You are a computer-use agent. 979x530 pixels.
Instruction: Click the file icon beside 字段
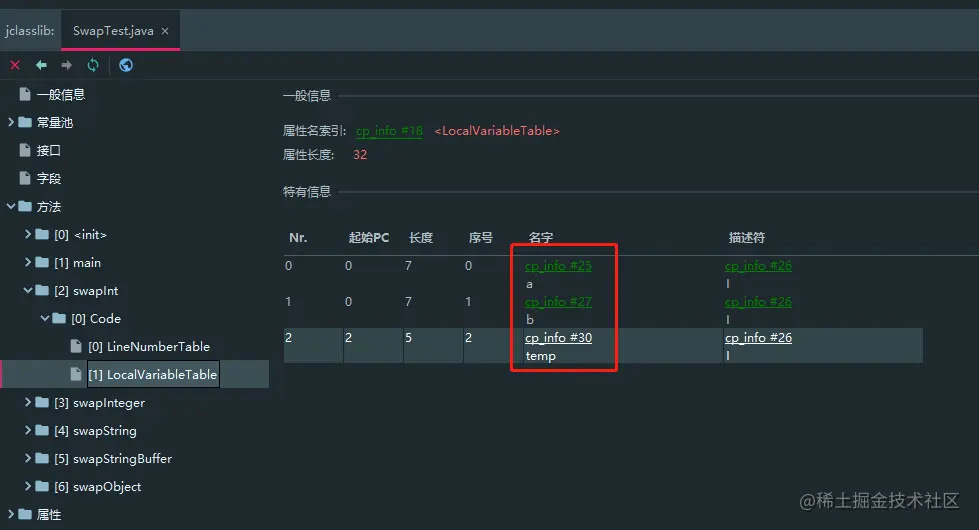(x=25, y=178)
